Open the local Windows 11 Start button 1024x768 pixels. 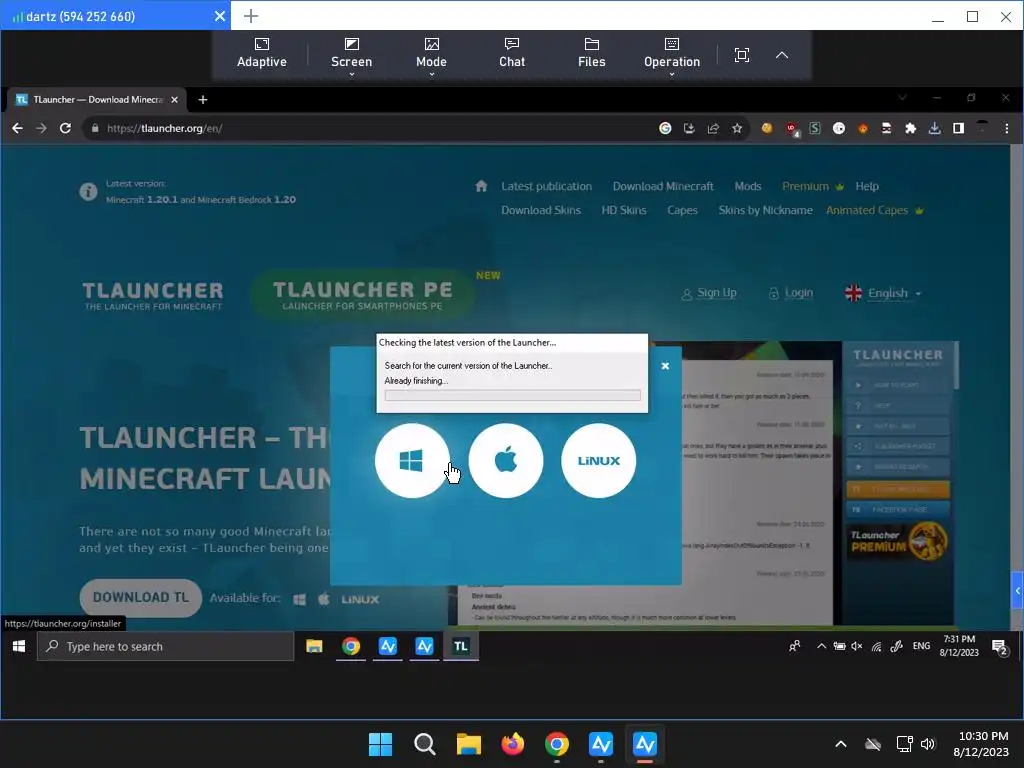[x=380, y=744]
